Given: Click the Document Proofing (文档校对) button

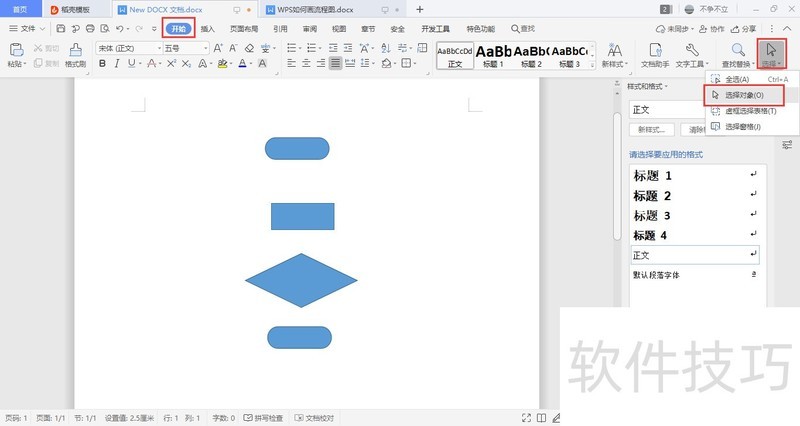Looking at the screenshot, I should point(314,418).
